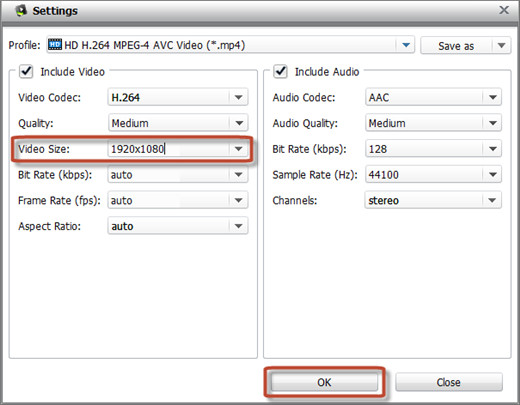
Task: Toggle the Include Audio checkbox
Action: pyautogui.click(x=280, y=71)
